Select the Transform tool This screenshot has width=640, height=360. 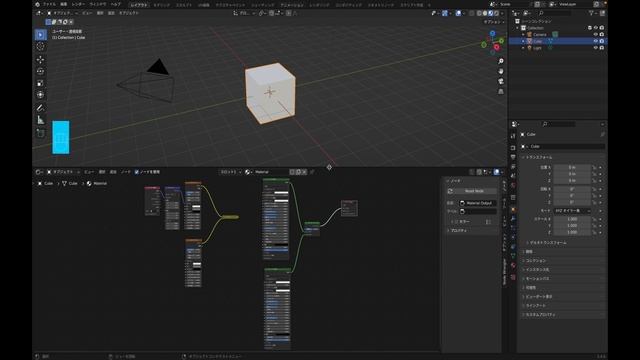pos(40,95)
